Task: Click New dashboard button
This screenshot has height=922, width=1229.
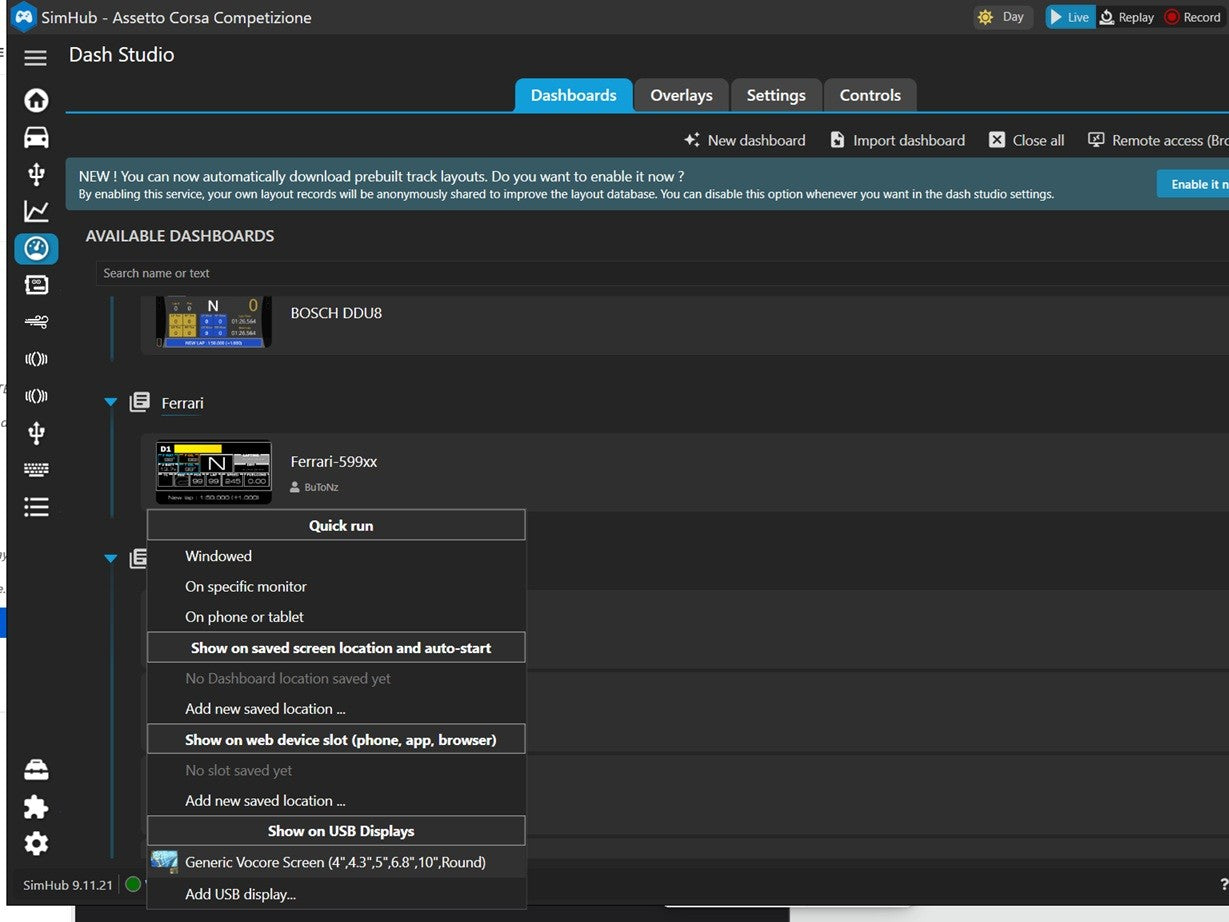Action: pos(744,140)
